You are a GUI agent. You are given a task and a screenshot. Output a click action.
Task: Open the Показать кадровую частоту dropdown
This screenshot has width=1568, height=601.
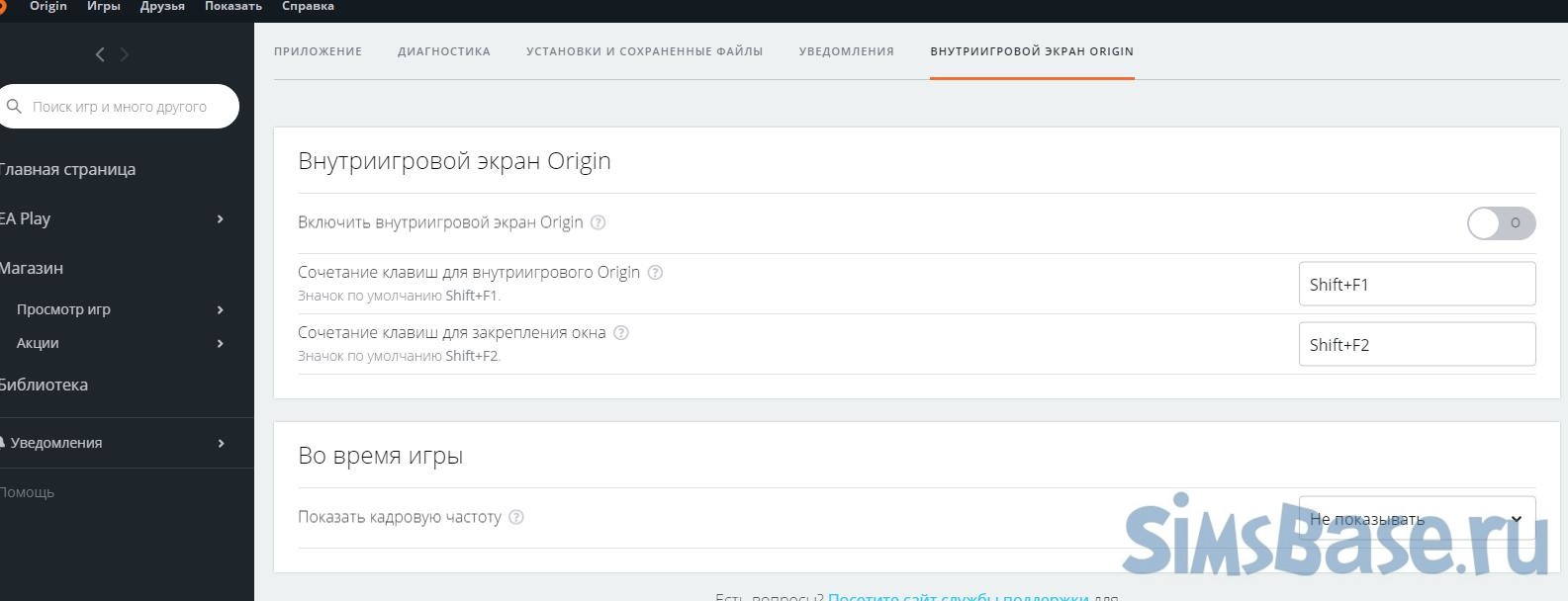[x=1416, y=519]
